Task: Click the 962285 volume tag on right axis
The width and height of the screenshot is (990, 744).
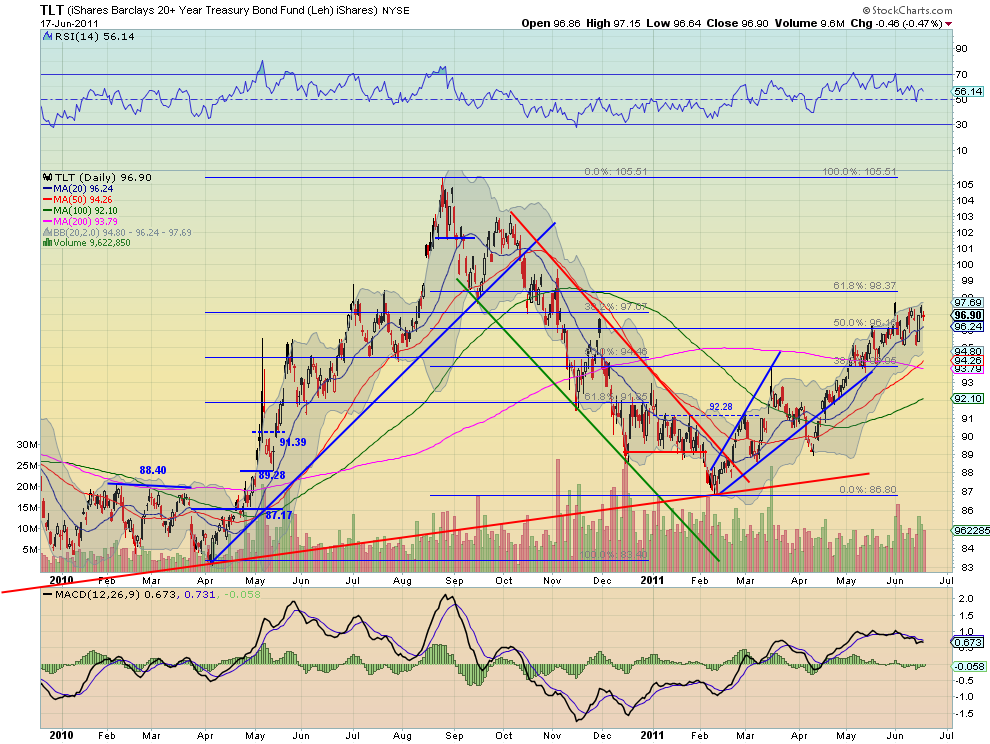Action: click(971, 531)
